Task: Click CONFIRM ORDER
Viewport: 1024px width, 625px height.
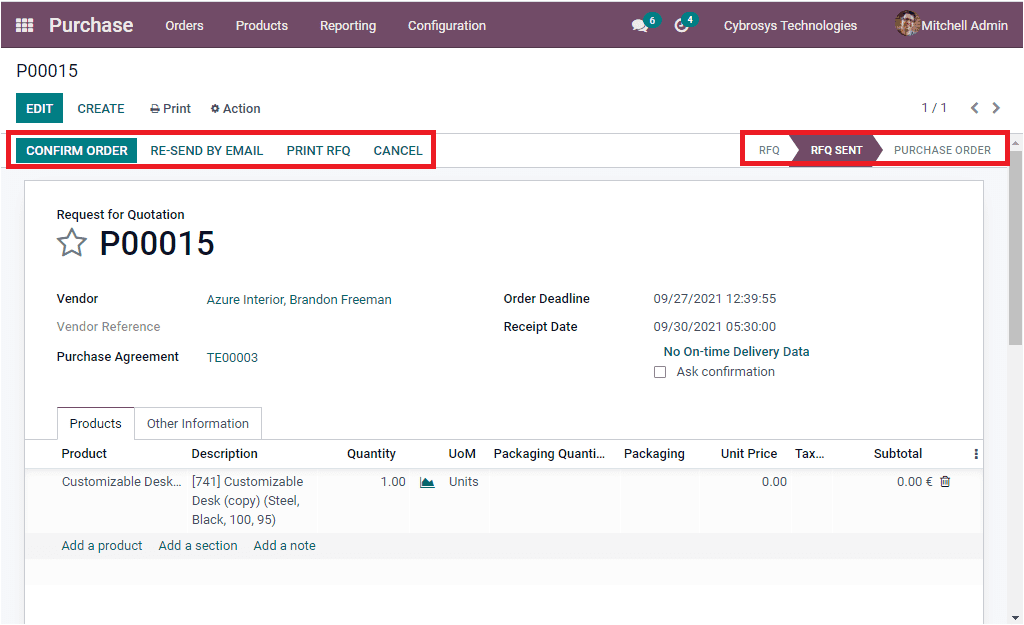Action: point(75,150)
